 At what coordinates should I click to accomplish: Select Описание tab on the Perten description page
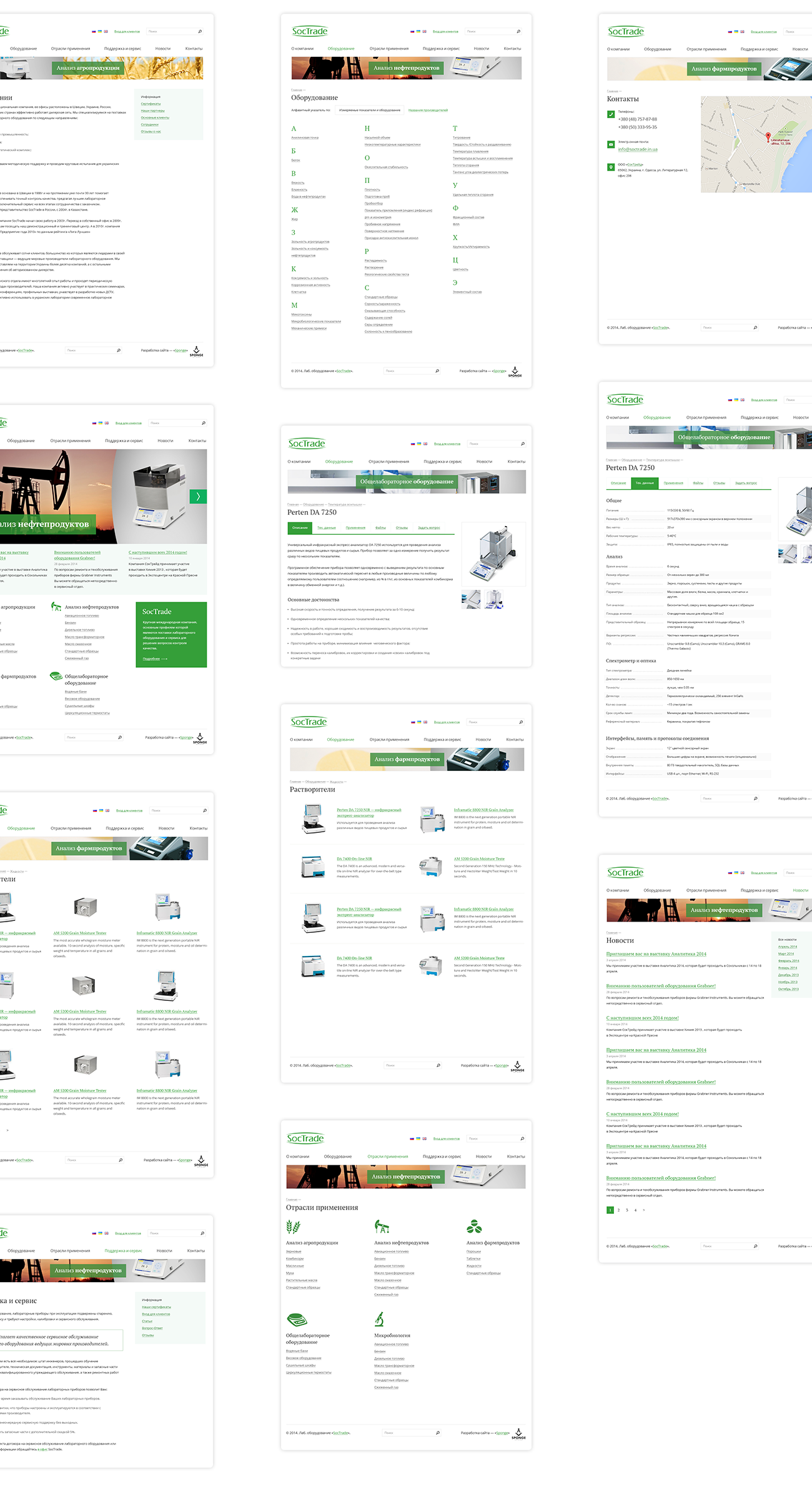point(300,528)
